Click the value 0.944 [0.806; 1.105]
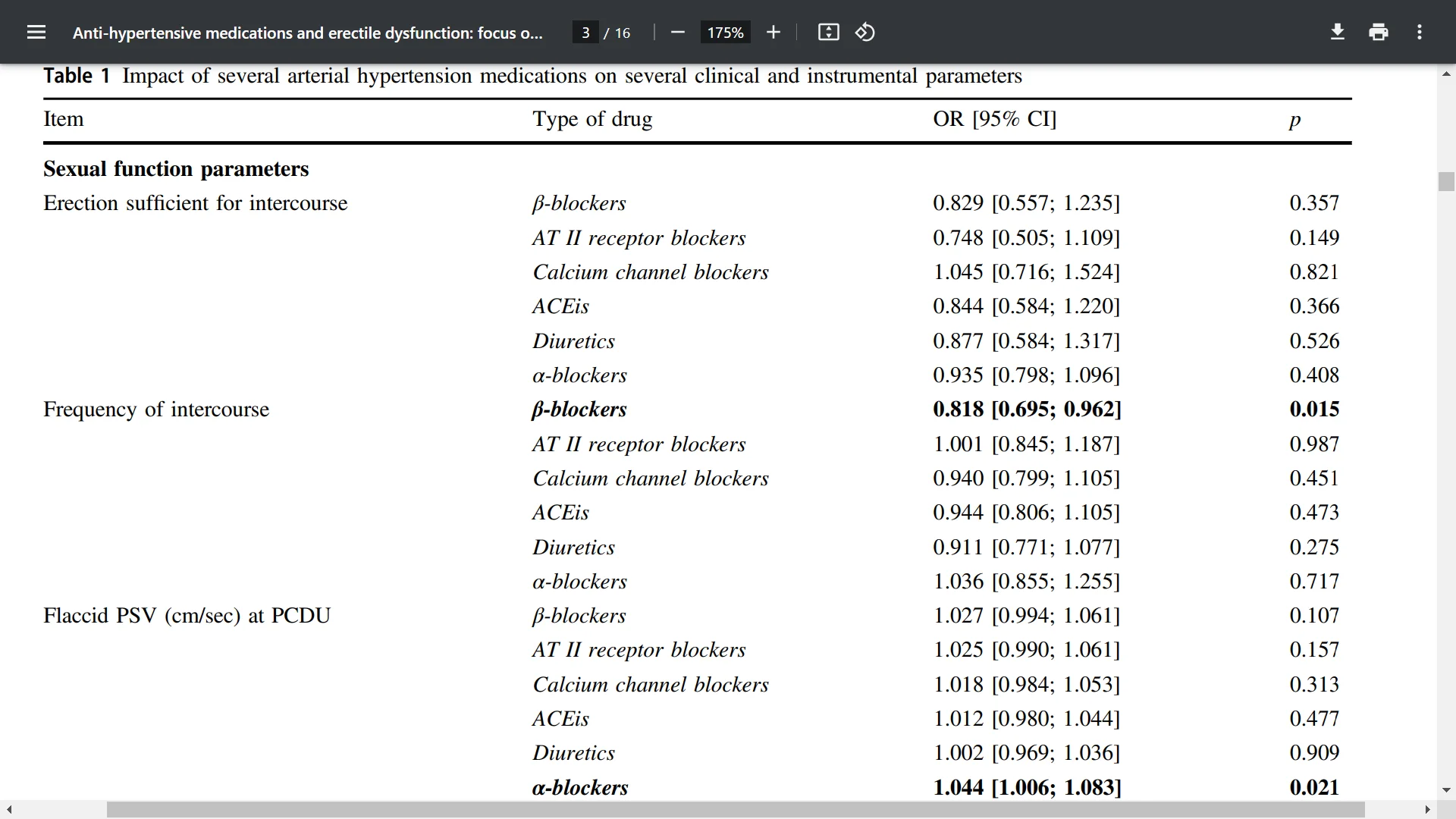Screen dimensions: 1456x819 point(1026,512)
